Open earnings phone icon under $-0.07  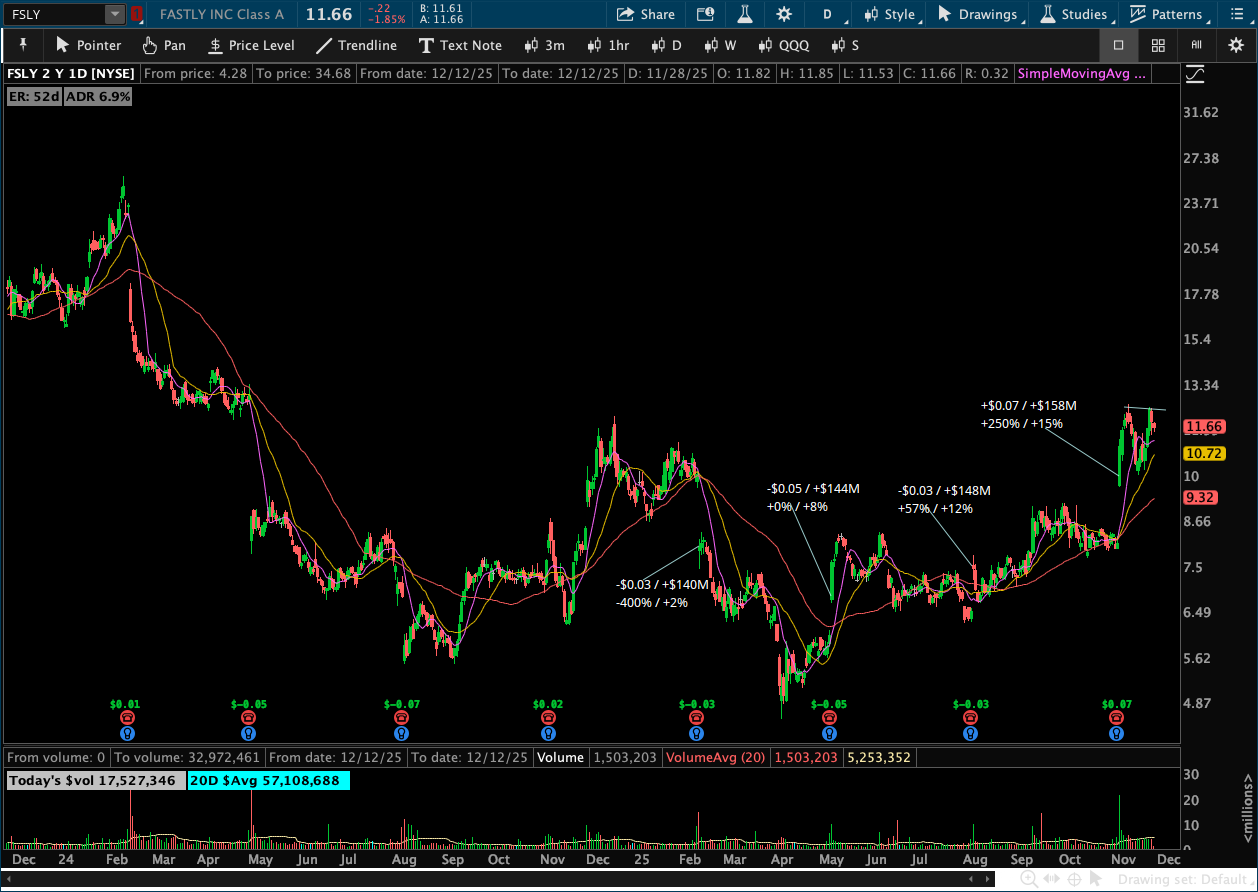click(x=401, y=718)
